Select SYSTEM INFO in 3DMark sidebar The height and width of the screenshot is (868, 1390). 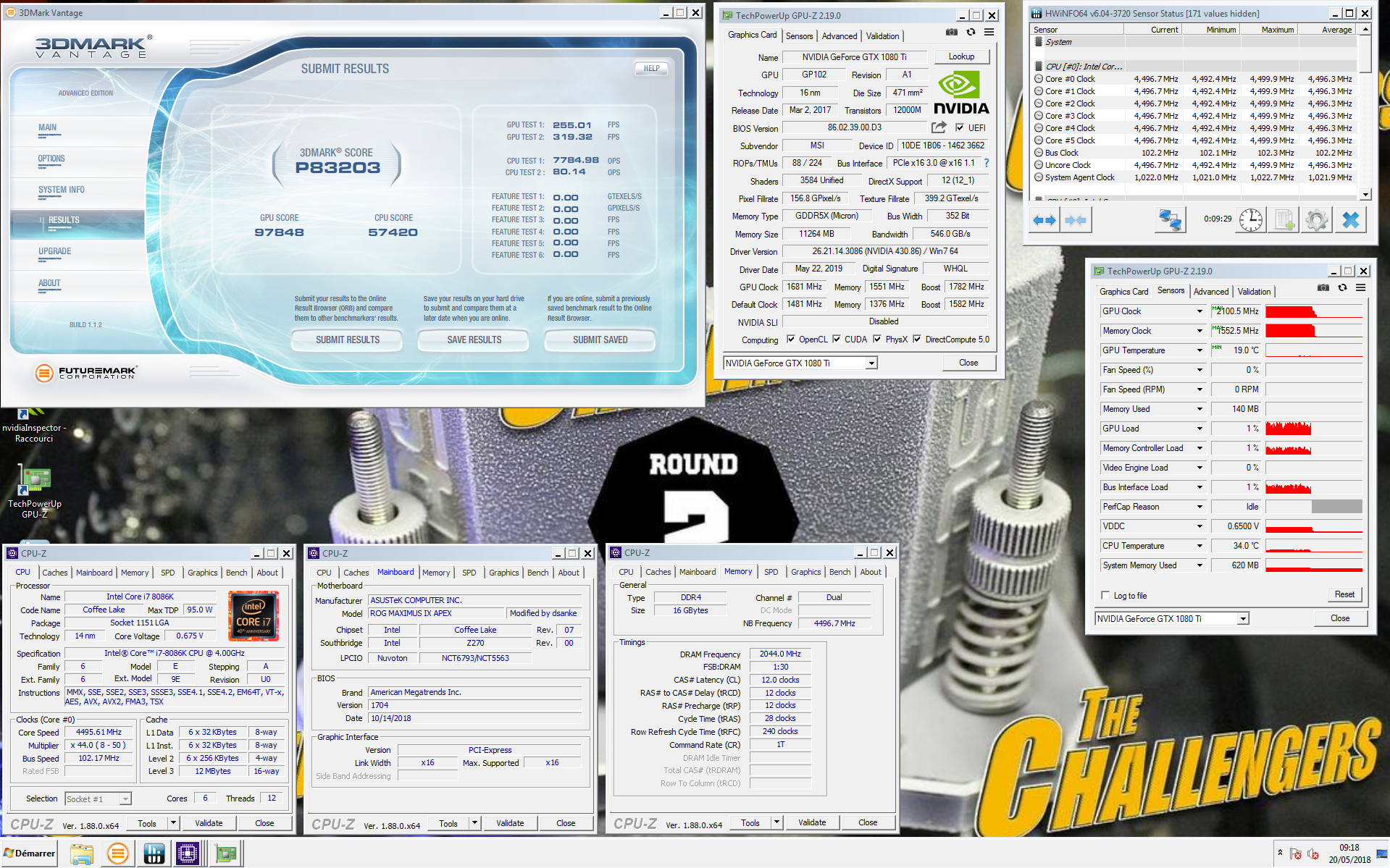point(62,190)
